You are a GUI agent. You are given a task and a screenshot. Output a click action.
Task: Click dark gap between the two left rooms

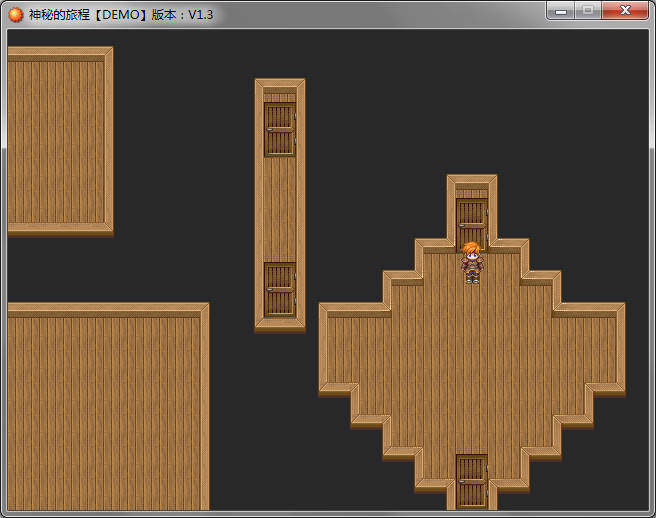[100, 268]
